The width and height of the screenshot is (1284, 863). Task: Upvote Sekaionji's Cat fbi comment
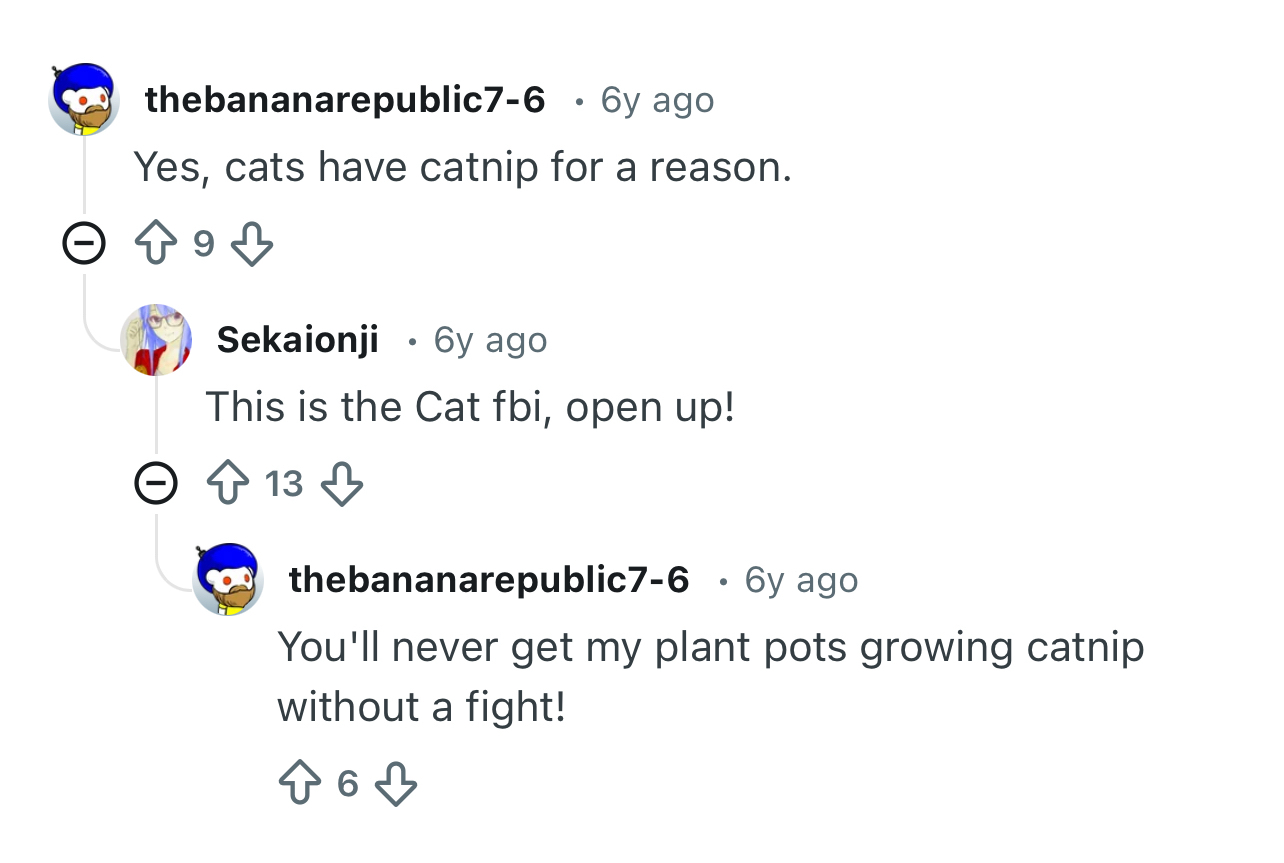[227, 484]
